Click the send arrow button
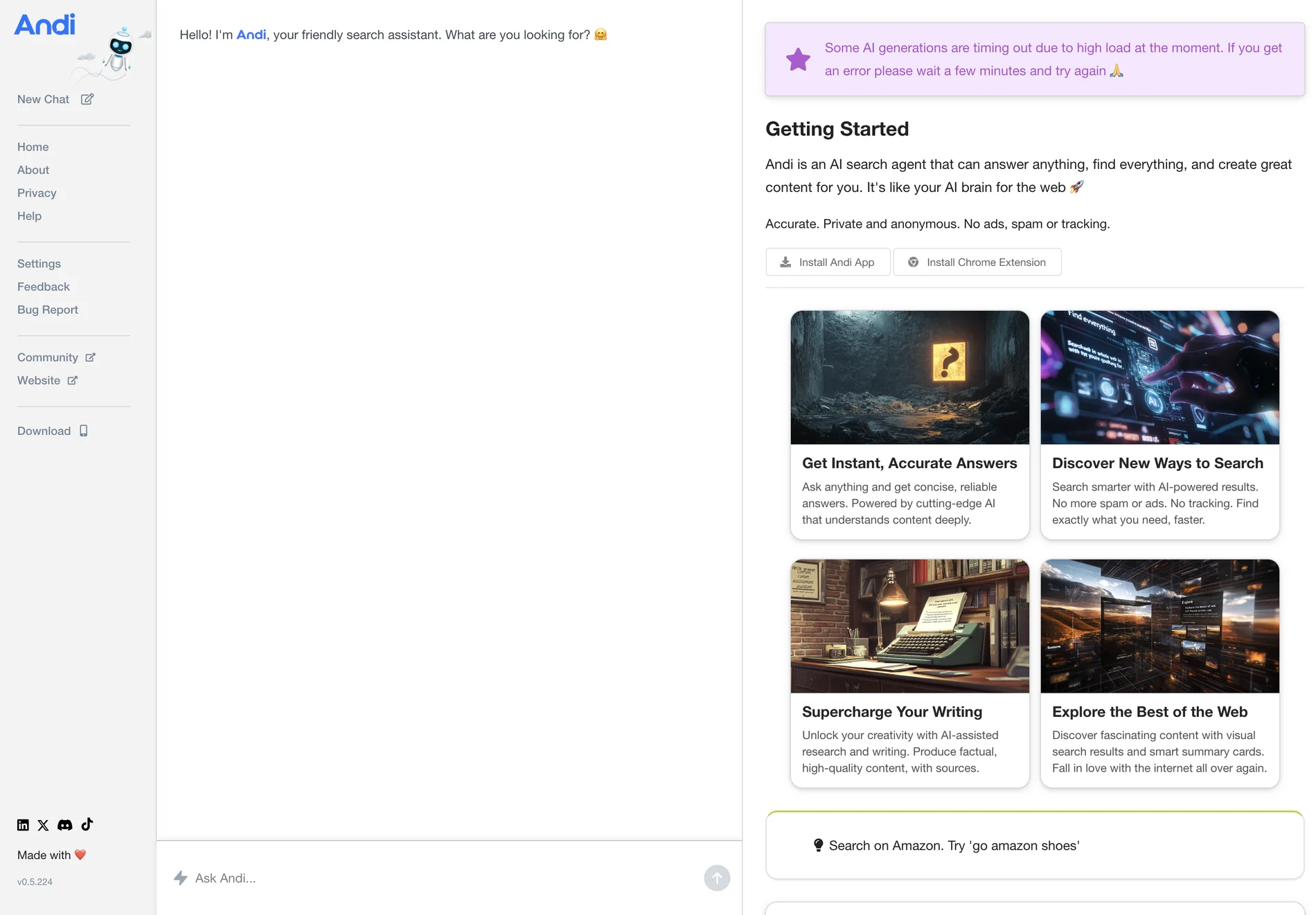The image size is (1316, 915). click(x=717, y=878)
